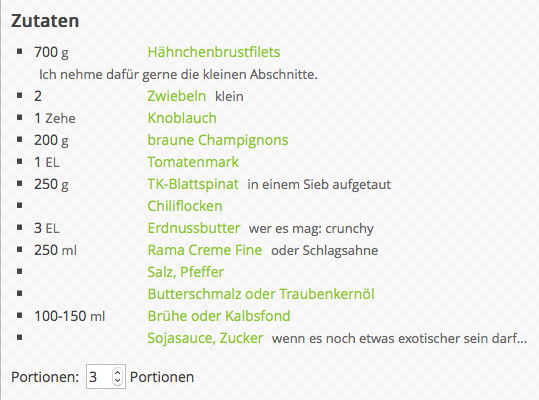Select the Salz, Pfeffer link
This screenshot has height=400, width=539.
186,272
